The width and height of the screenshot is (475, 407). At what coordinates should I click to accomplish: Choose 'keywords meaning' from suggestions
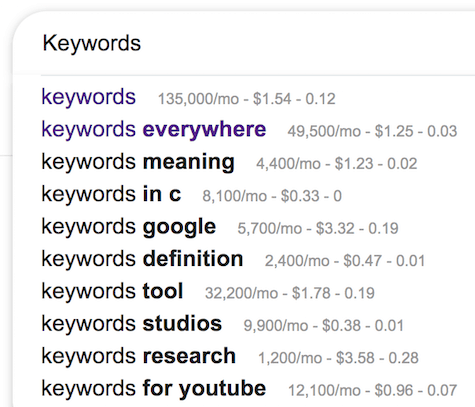[138, 162]
